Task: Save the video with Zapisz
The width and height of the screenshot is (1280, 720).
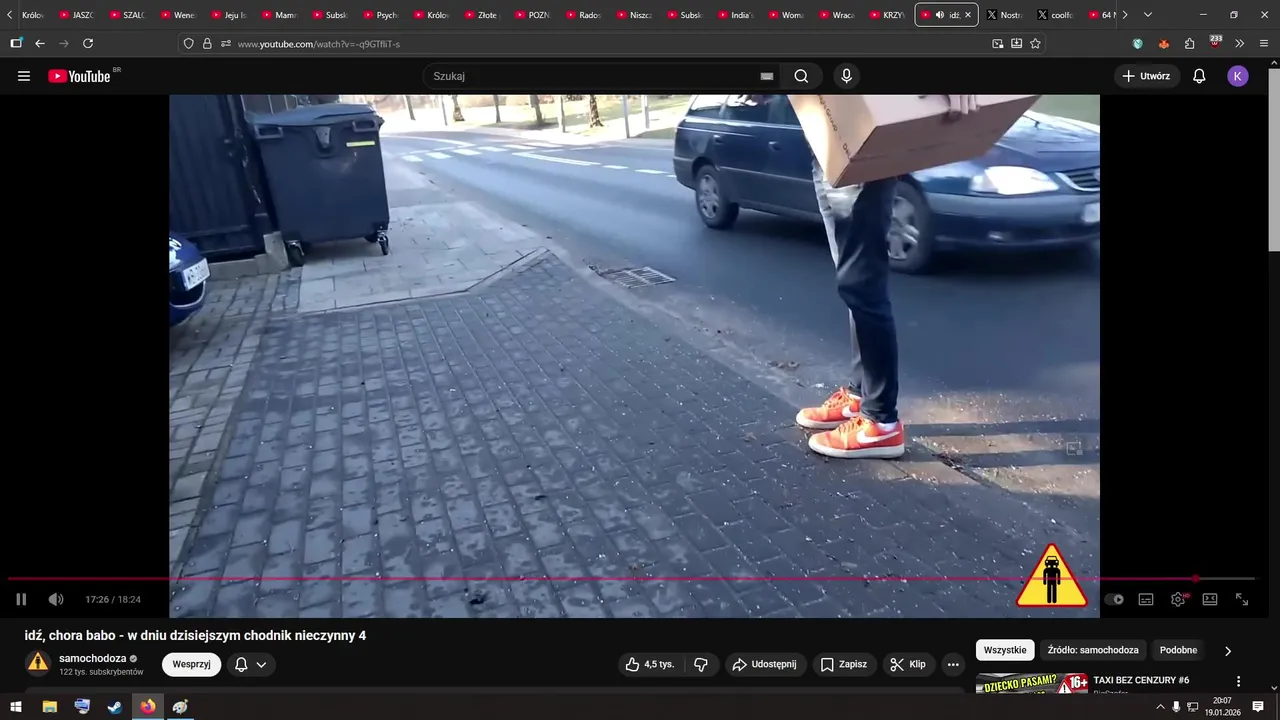Action: tap(843, 664)
